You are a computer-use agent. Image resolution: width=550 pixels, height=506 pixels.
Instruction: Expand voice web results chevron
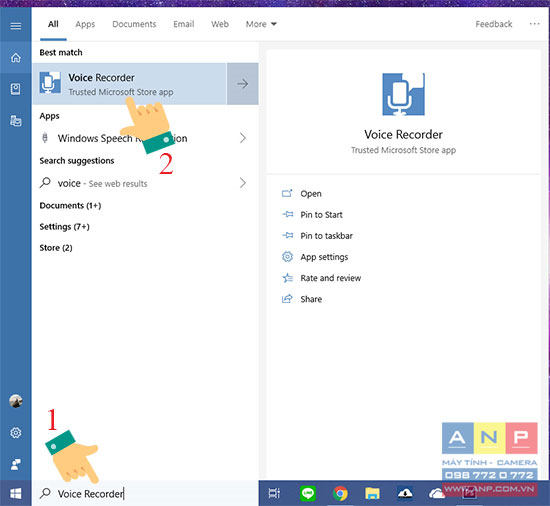(x=242, y=183)
